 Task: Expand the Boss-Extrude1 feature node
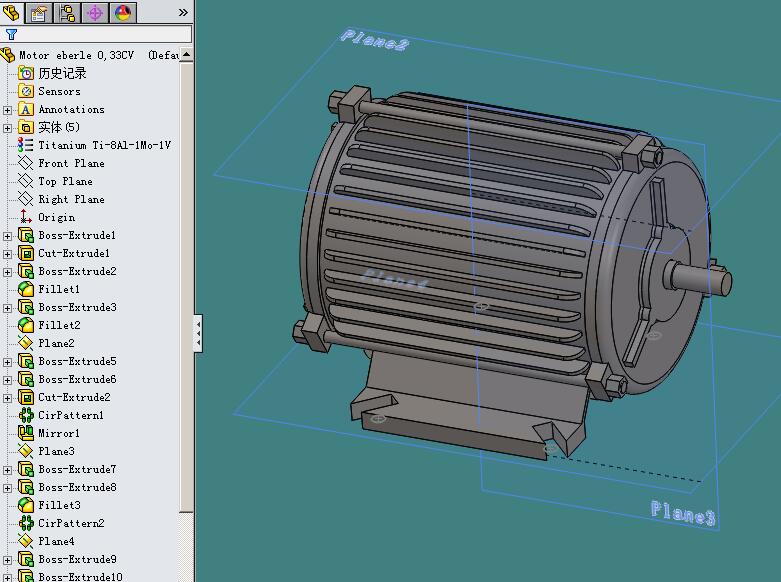click(x=8, y=236)
